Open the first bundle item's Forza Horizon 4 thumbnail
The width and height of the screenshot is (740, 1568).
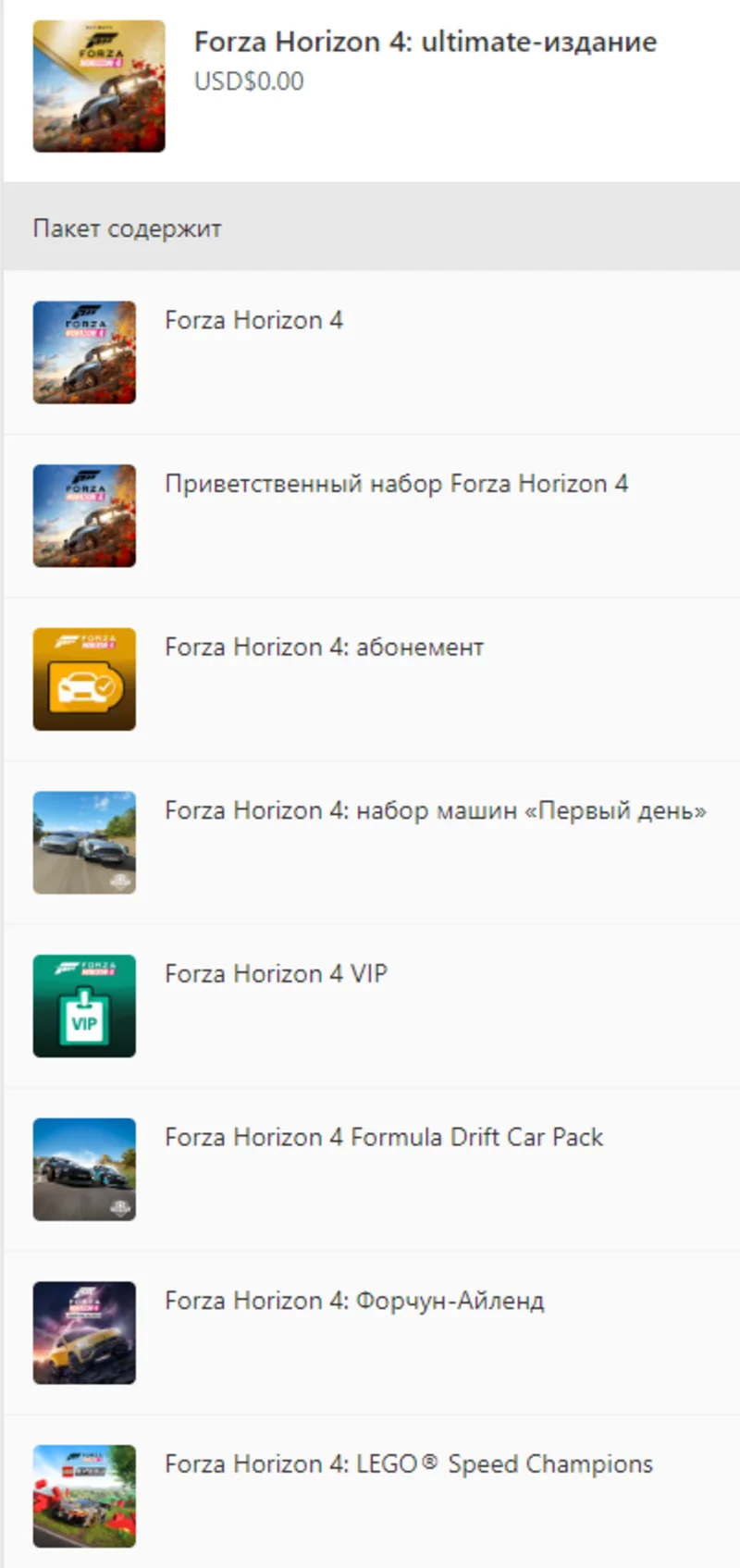coord(84,352)
